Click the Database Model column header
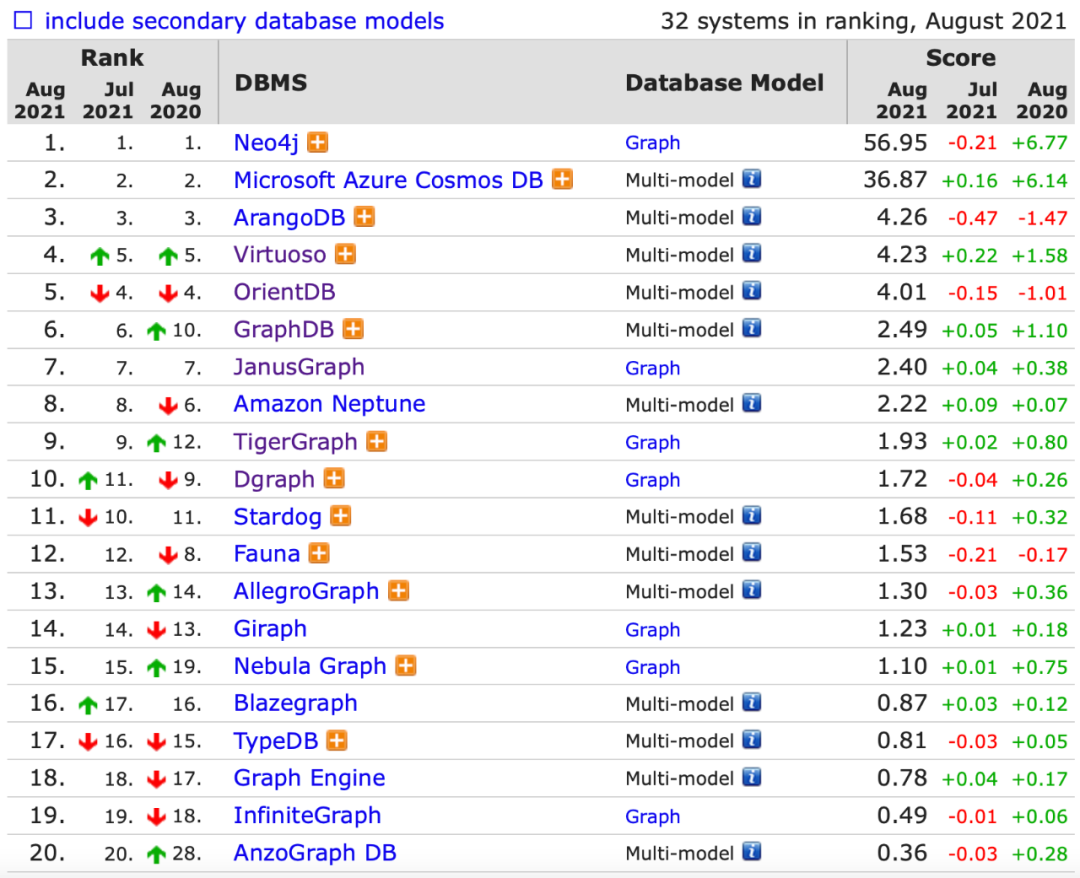The width and height of the screenshot is (1080, 878). pyautogui.click(x=725, y=83)
